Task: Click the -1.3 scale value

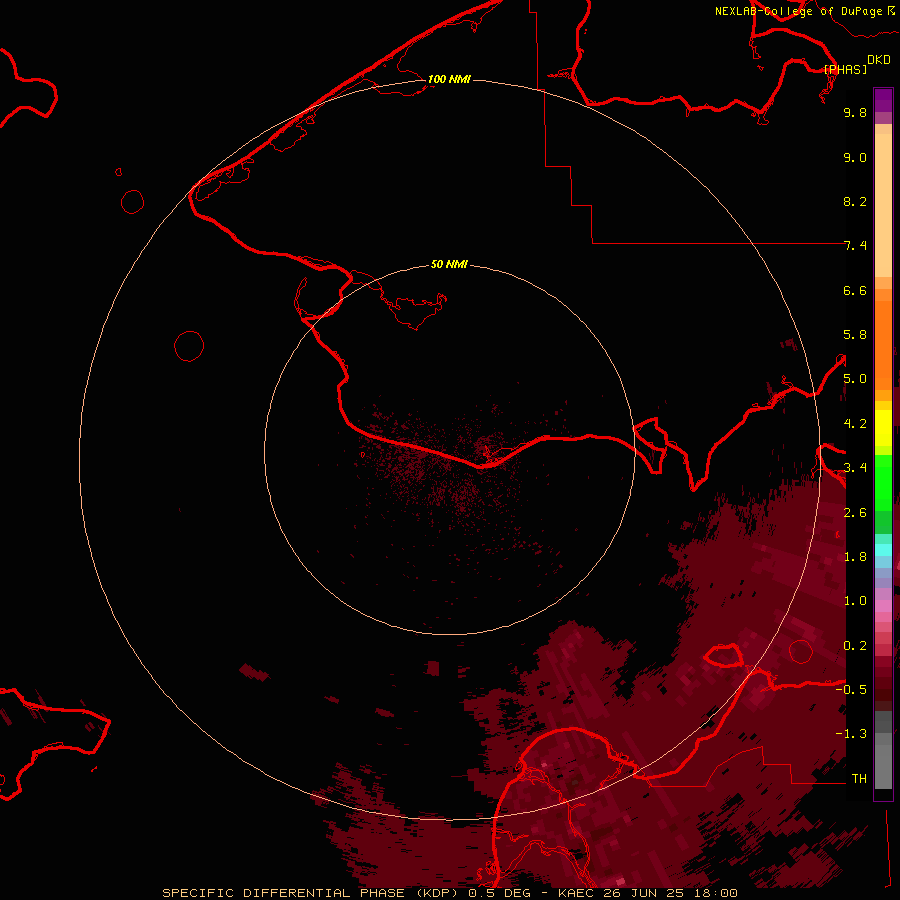Action: tap(851, 734)
